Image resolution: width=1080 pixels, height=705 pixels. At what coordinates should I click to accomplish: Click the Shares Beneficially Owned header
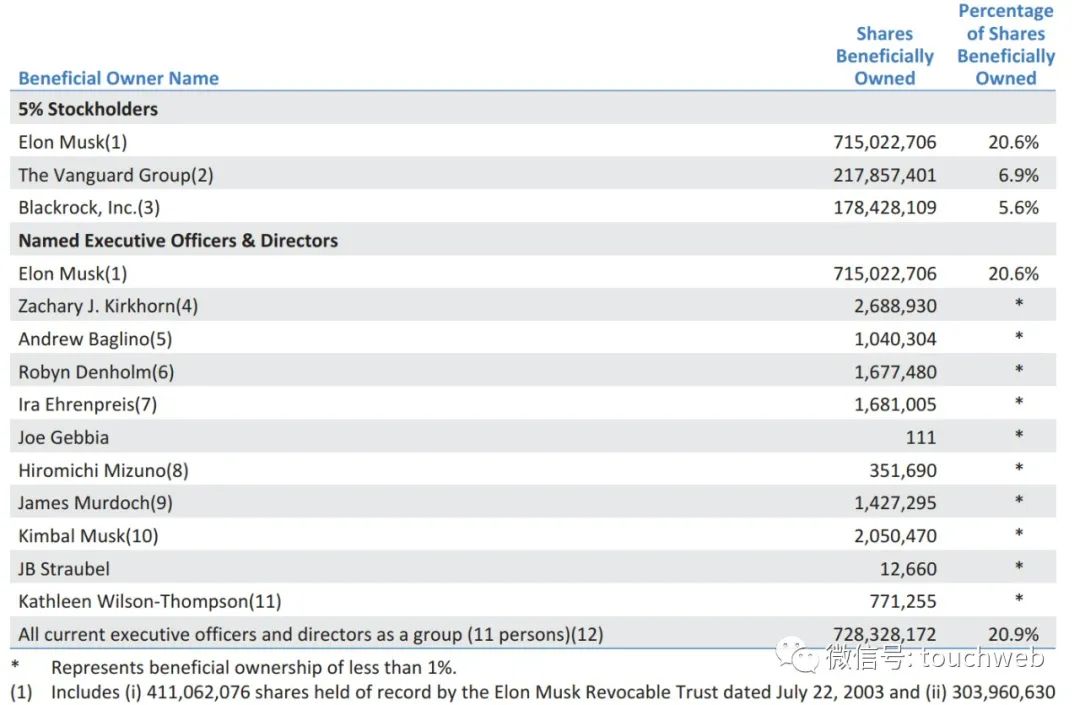click(884, 56)
